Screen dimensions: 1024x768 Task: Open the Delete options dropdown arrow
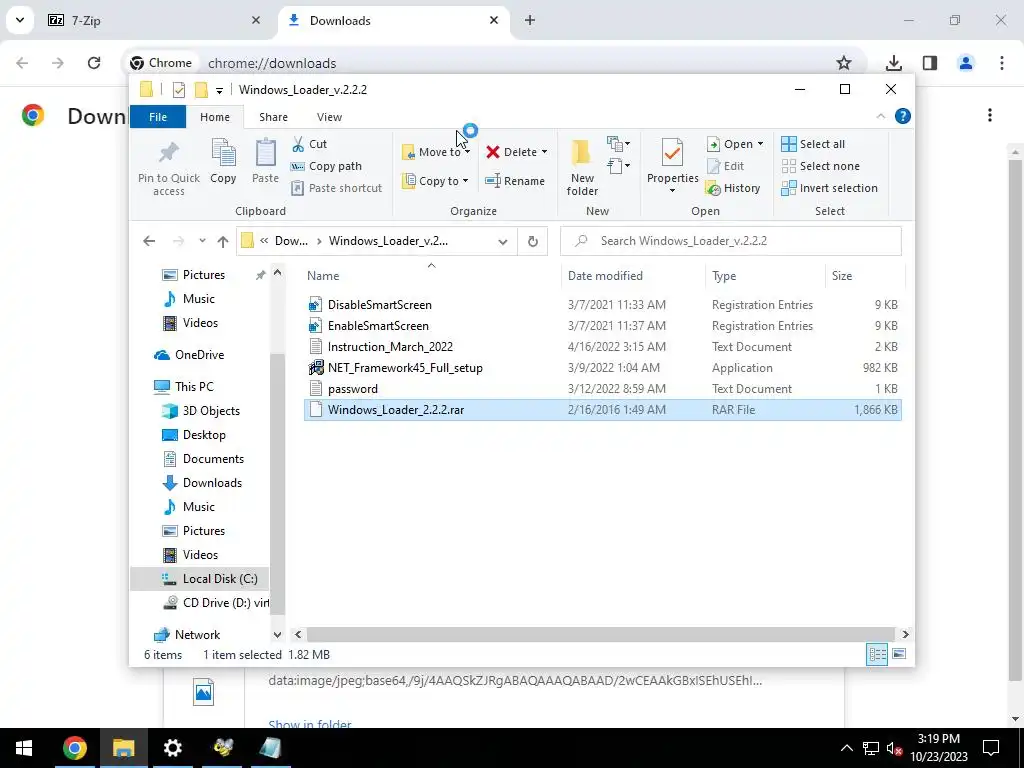[x=544, y=152]
